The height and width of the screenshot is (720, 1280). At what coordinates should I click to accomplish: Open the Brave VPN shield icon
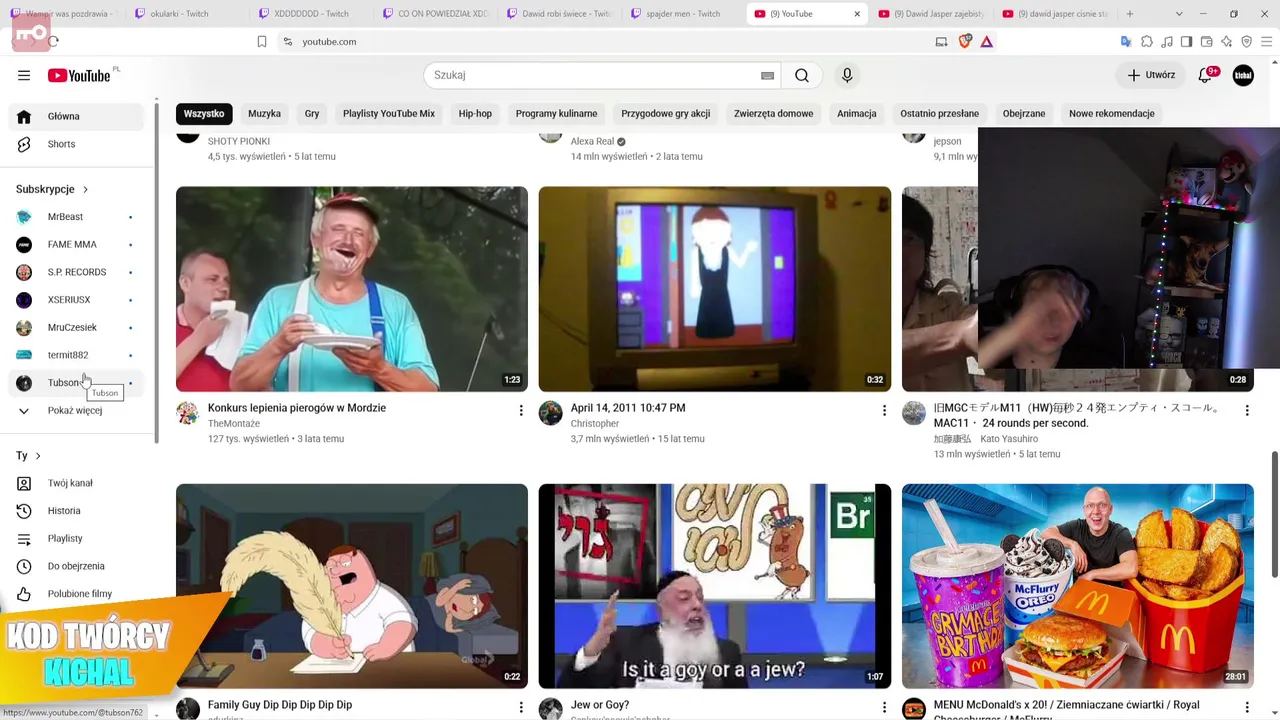pos(1246,41)
